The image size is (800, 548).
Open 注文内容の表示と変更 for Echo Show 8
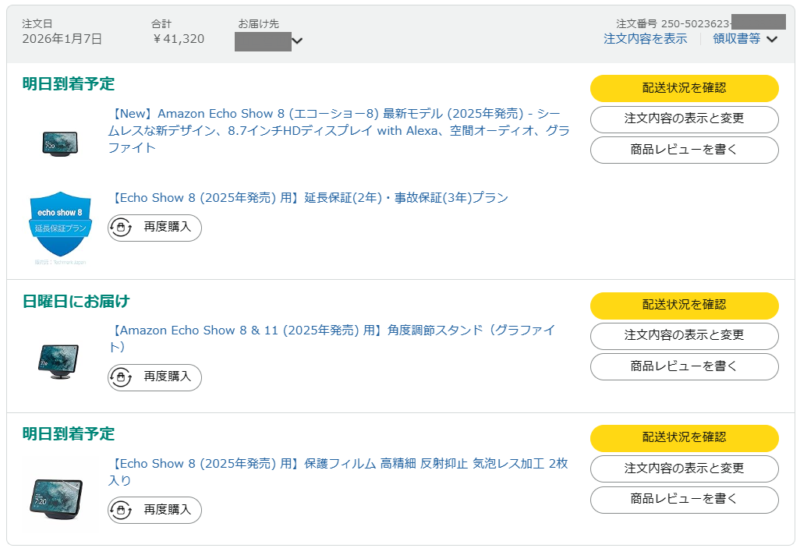(x=684, y=119)
